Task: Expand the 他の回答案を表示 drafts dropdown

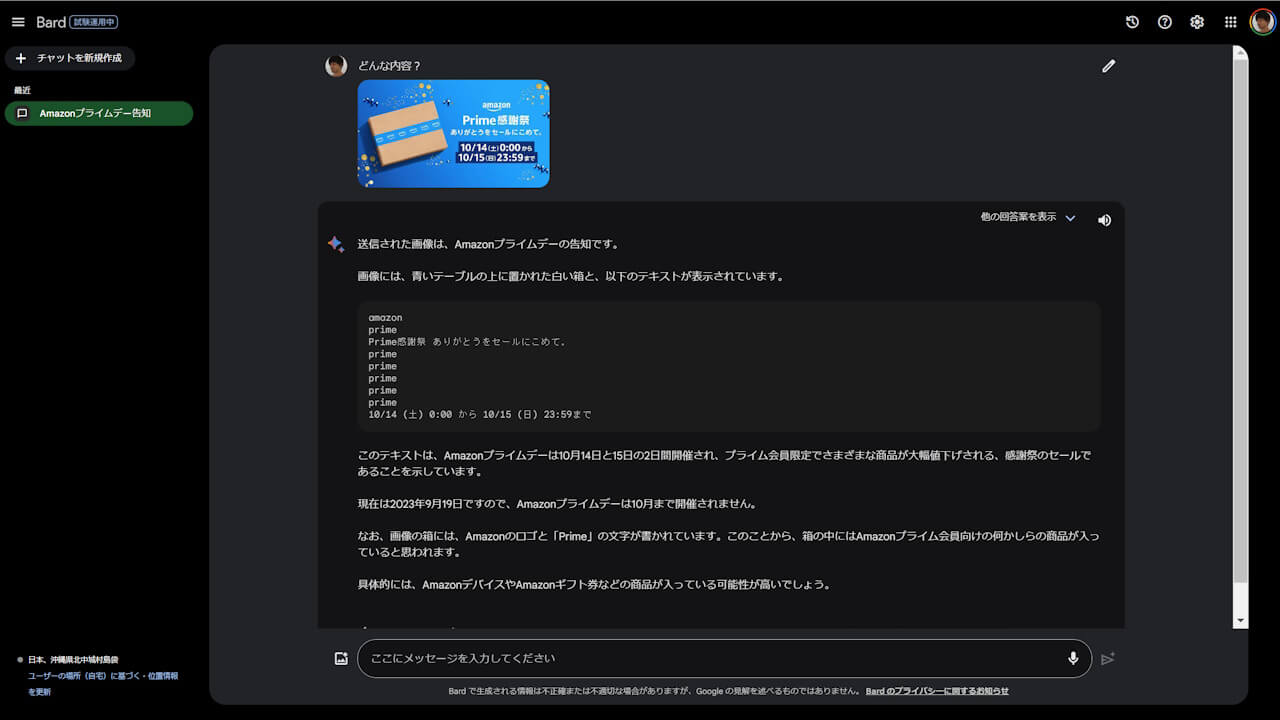Action: point(1018,217)
